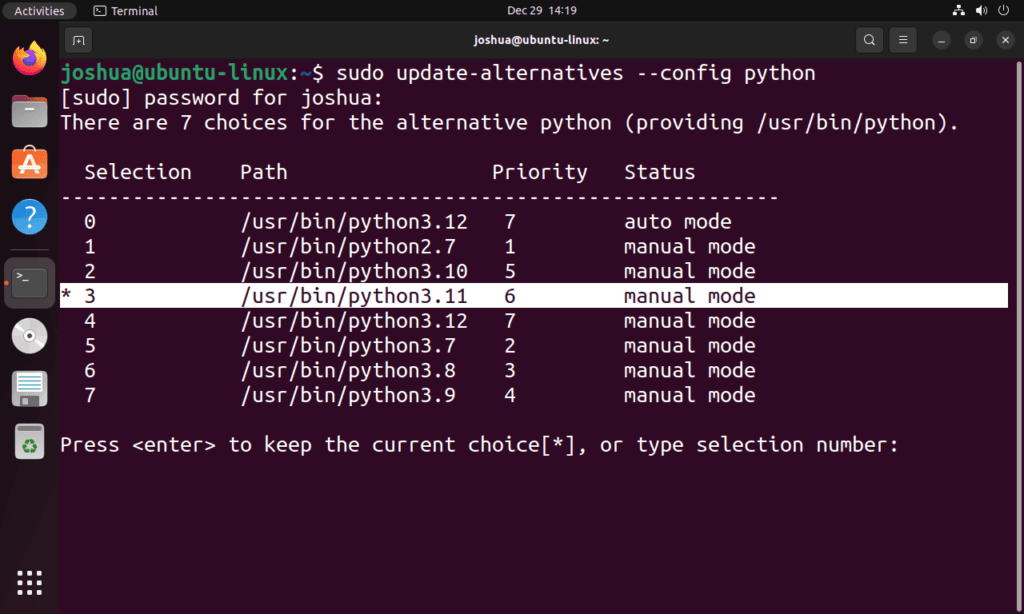Select the highlighted python3.11 row
This screenshot has height=614, width=1024.
click(x=400, y=296)
